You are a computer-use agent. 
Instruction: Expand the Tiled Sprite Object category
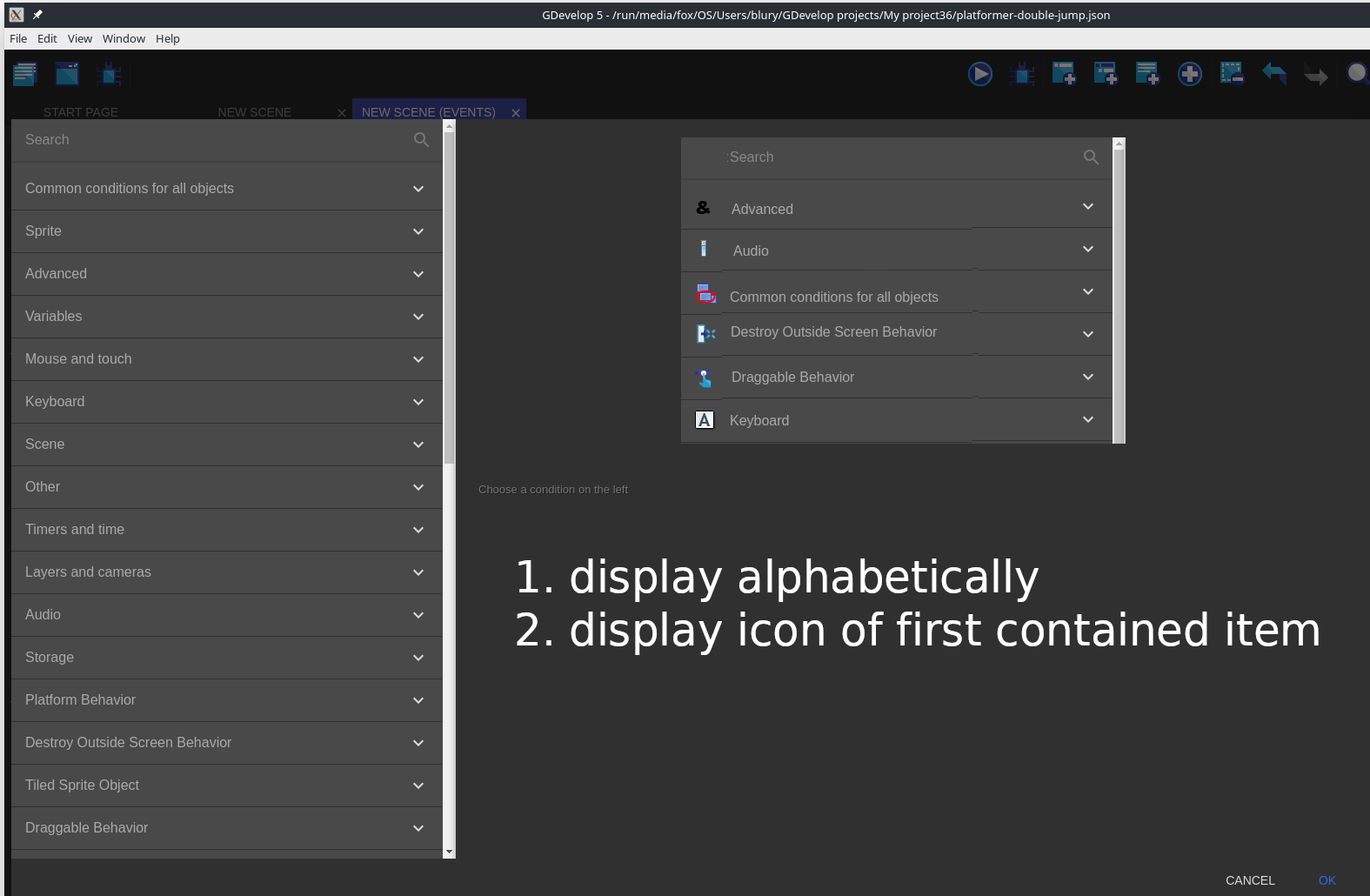pos(227,786)
